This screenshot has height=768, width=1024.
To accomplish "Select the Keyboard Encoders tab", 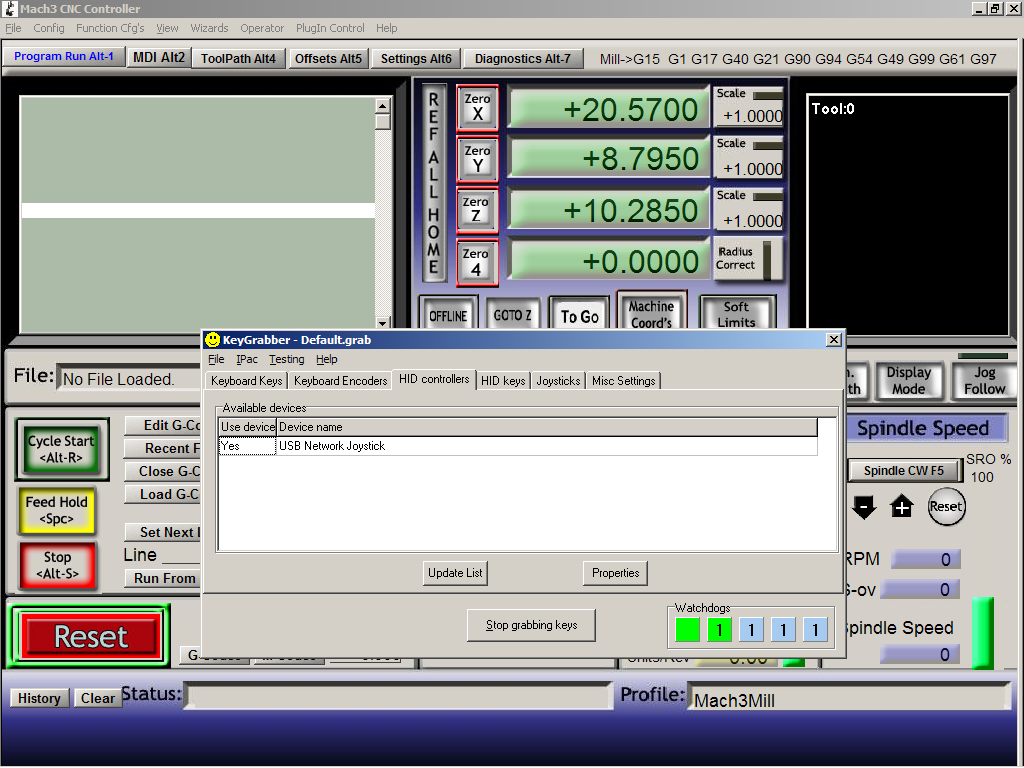I will pyautogui.click(x=340, y=381).
